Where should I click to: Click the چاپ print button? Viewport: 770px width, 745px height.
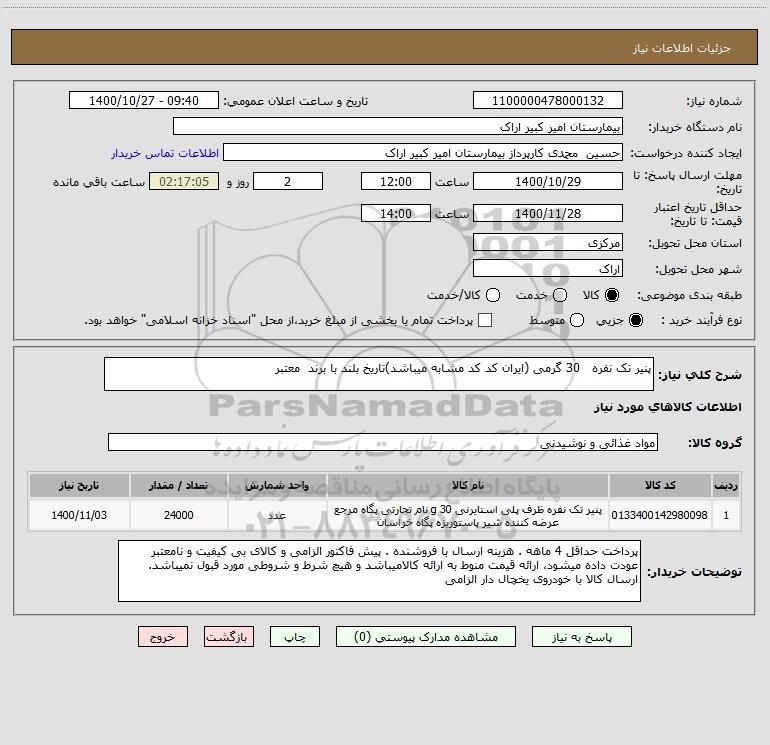tap(295, 637)
